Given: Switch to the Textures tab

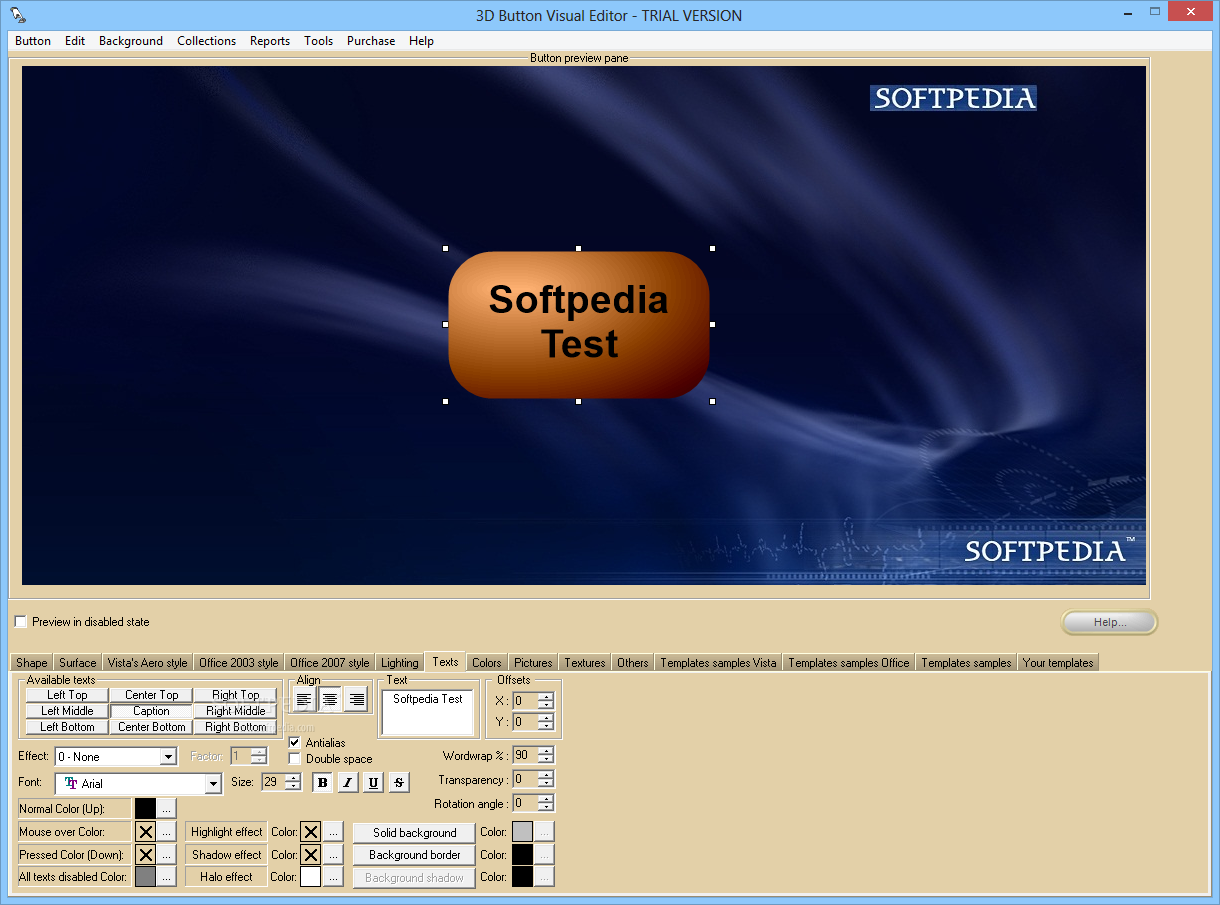Looking at the screenshot, I should coord(585,663).
